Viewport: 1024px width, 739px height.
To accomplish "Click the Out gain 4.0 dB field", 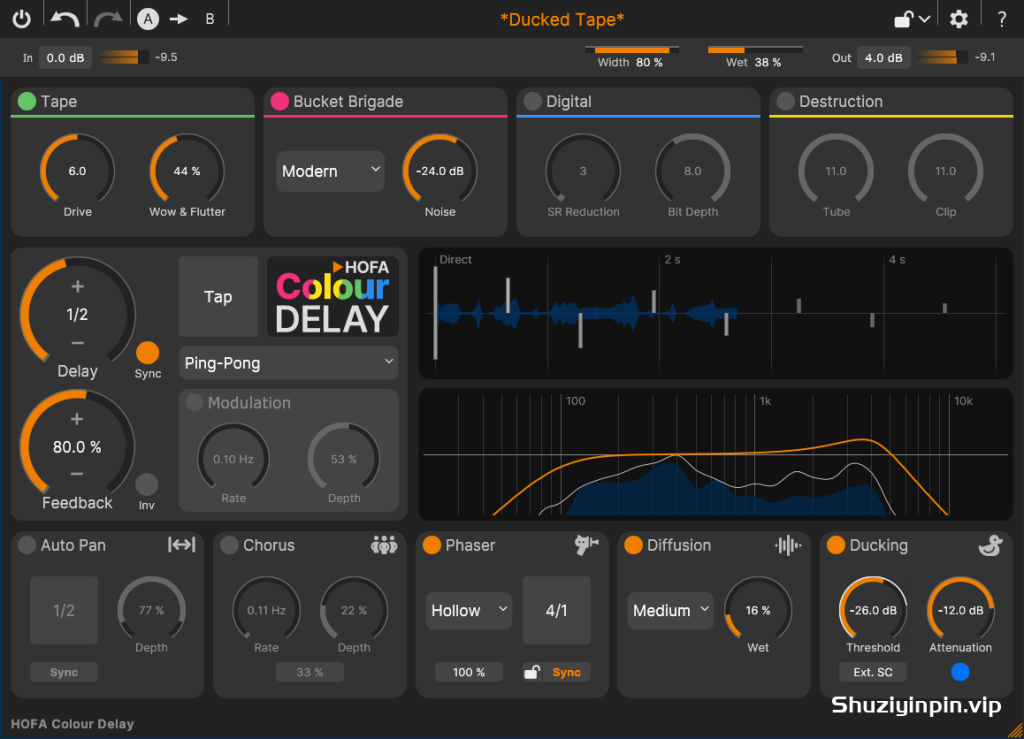I will (x=884, y=57).
